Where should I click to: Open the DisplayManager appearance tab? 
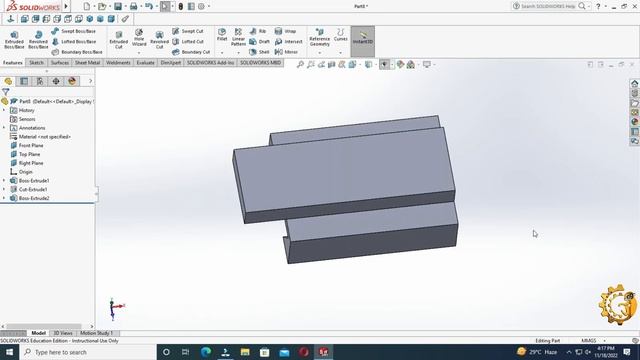(x=72, y=81)
